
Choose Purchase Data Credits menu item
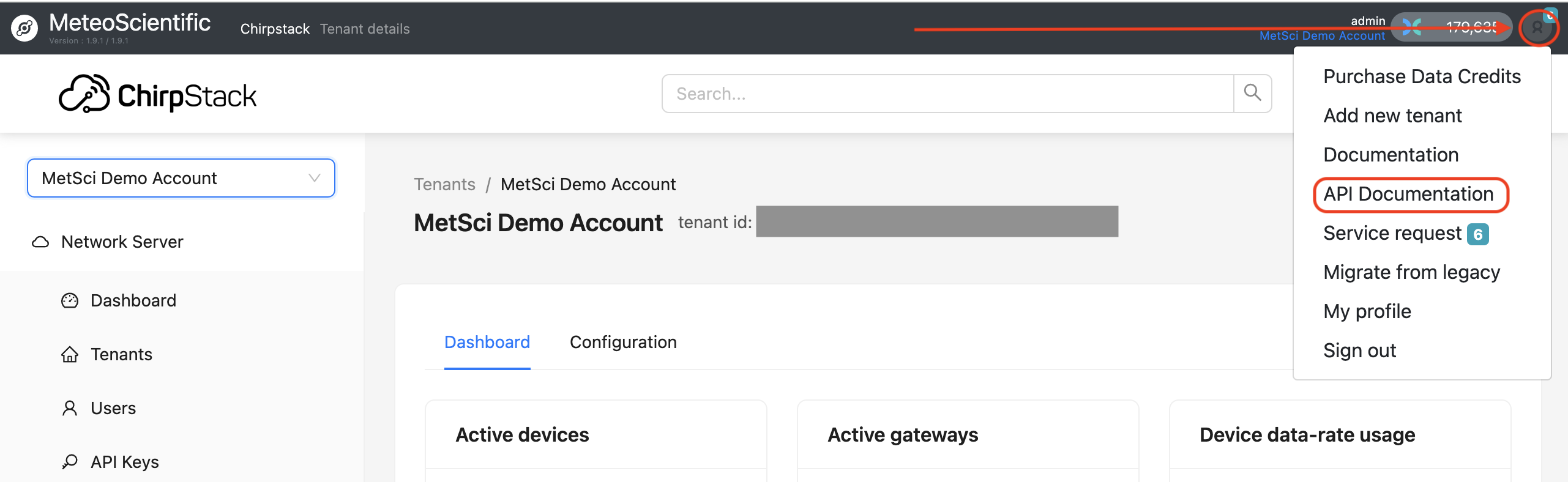[1421, 76]
